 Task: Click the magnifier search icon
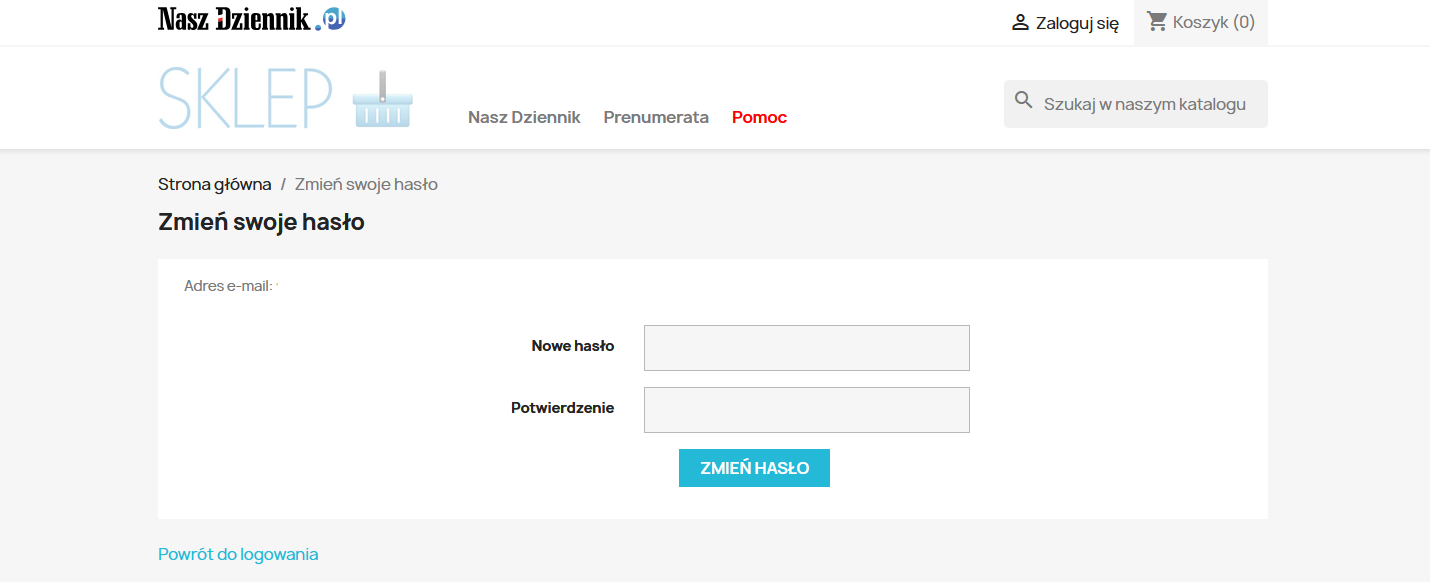click(x=1023, y=99)
